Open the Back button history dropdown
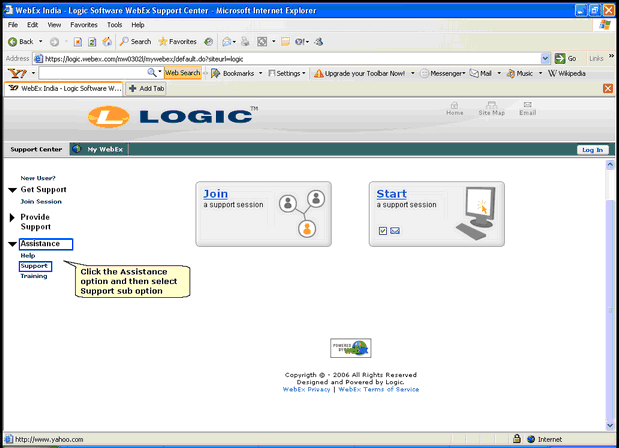 pyautogui.click(x=40, y=41)
